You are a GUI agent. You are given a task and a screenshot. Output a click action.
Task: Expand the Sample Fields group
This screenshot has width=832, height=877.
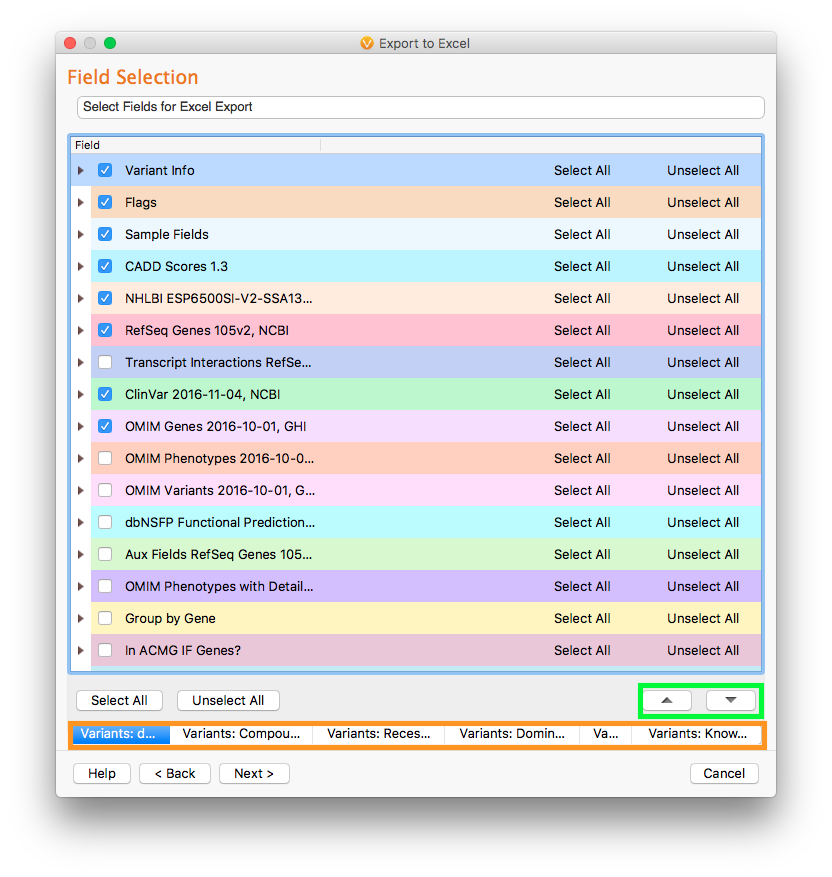81,234
